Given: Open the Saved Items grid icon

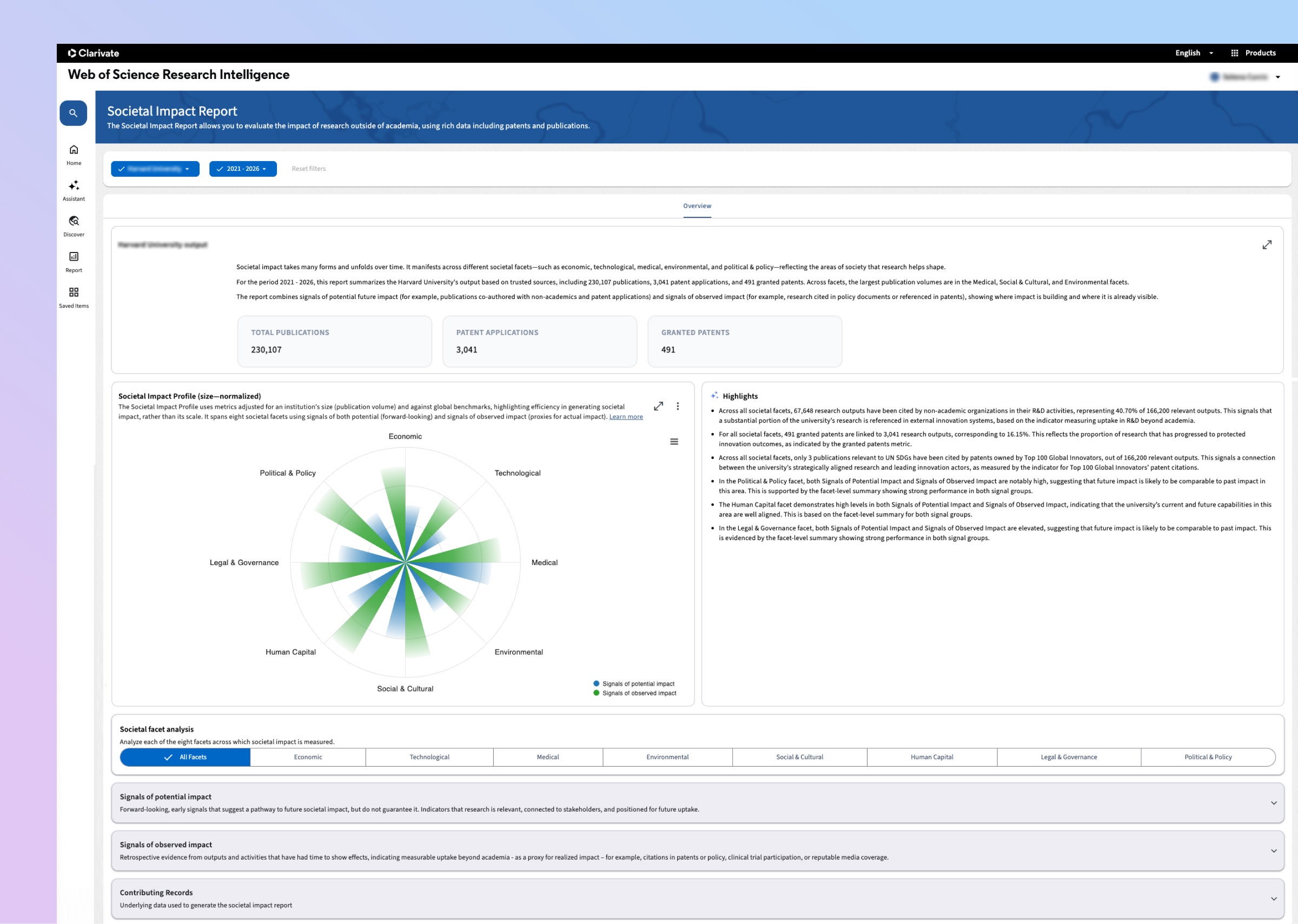Looking at the screenshot, I should 74,293.
